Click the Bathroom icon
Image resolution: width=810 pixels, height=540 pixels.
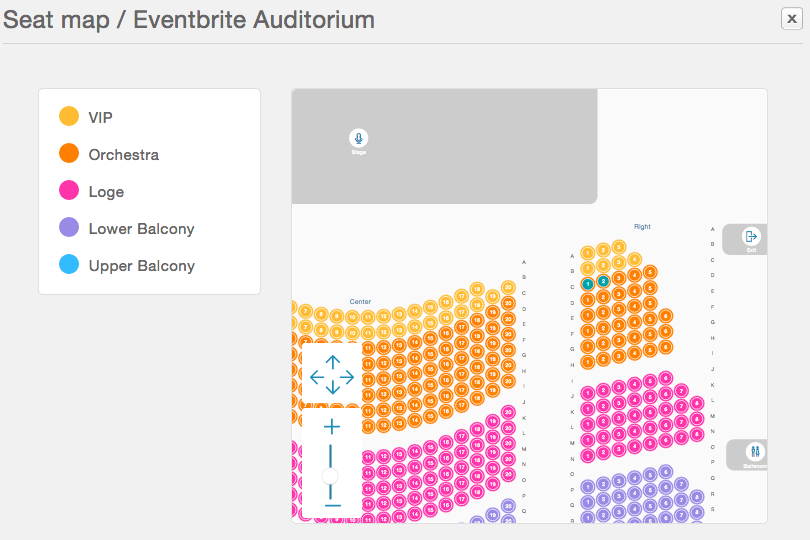(x=755, y=452)
